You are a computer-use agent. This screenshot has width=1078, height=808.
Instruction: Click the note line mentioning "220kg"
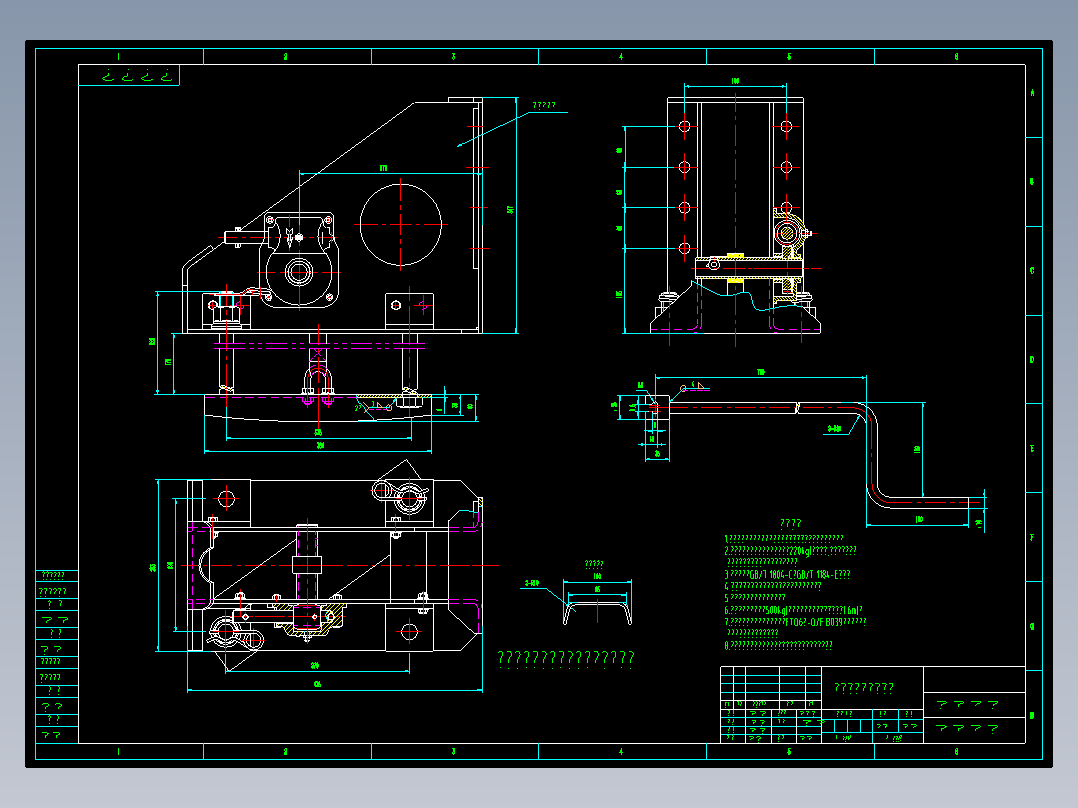coord(791,550)
